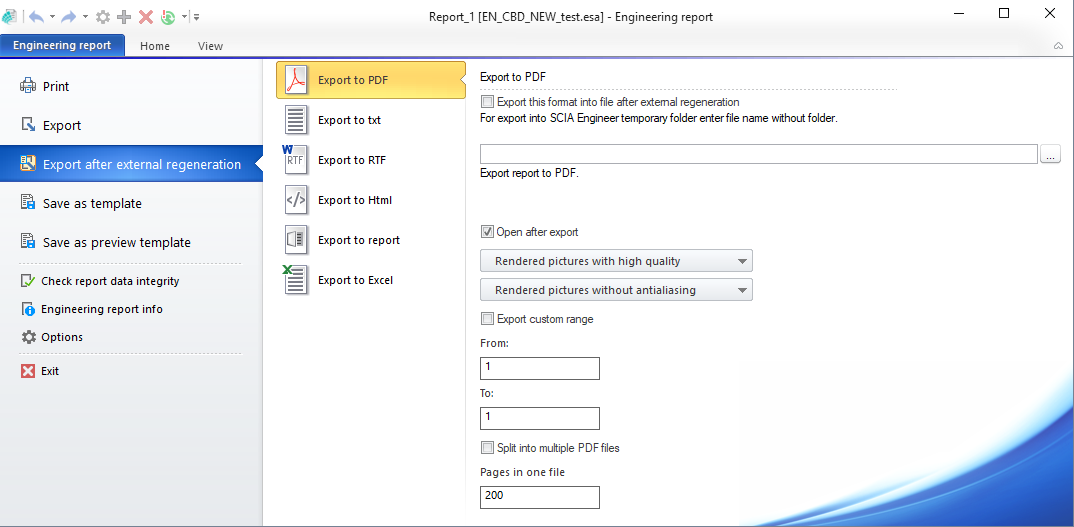The image size is (1074, 527).
Task: Select Export to PDF format
Action: tap(370, 80)
